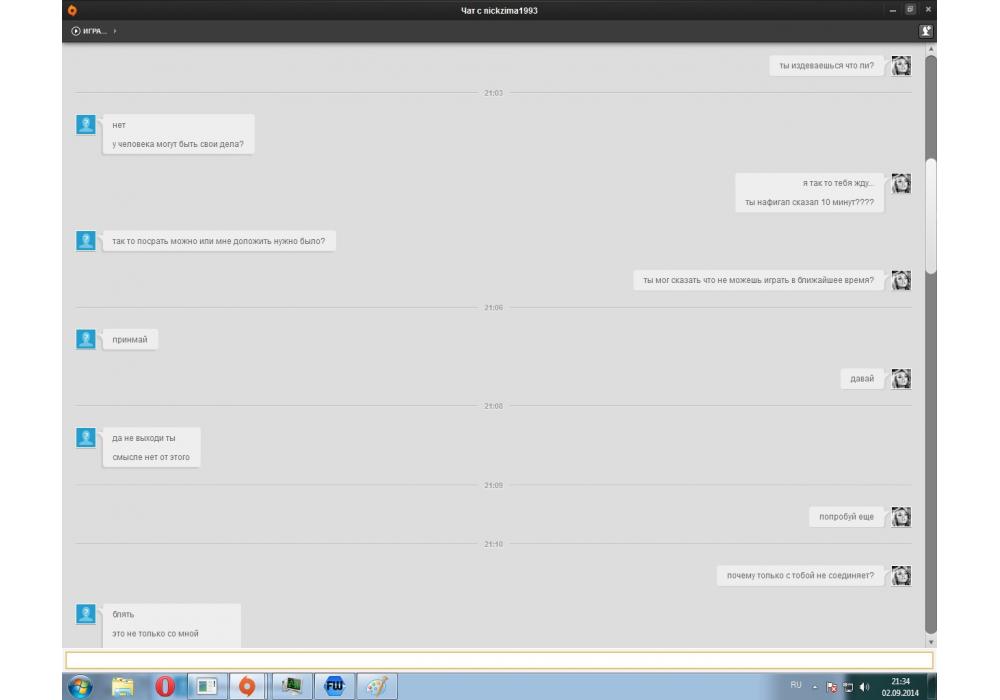1000x700 pixels.
Task: Click the Origin logo in the title bar
Action: pyautogui.click(x=71, y=10)
